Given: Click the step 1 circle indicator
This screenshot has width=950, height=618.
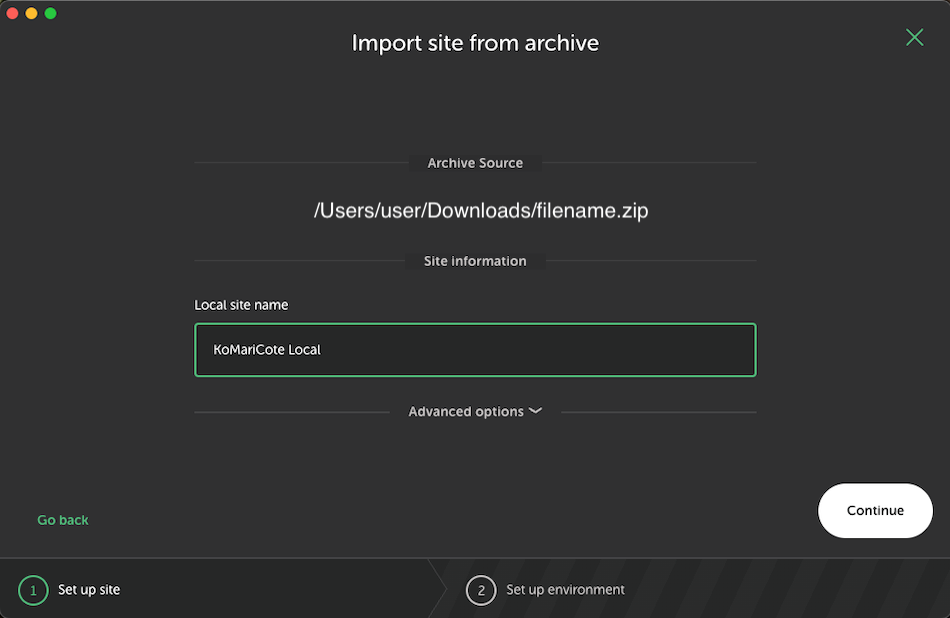Looking at the screenshot, I should coord(33,590).
